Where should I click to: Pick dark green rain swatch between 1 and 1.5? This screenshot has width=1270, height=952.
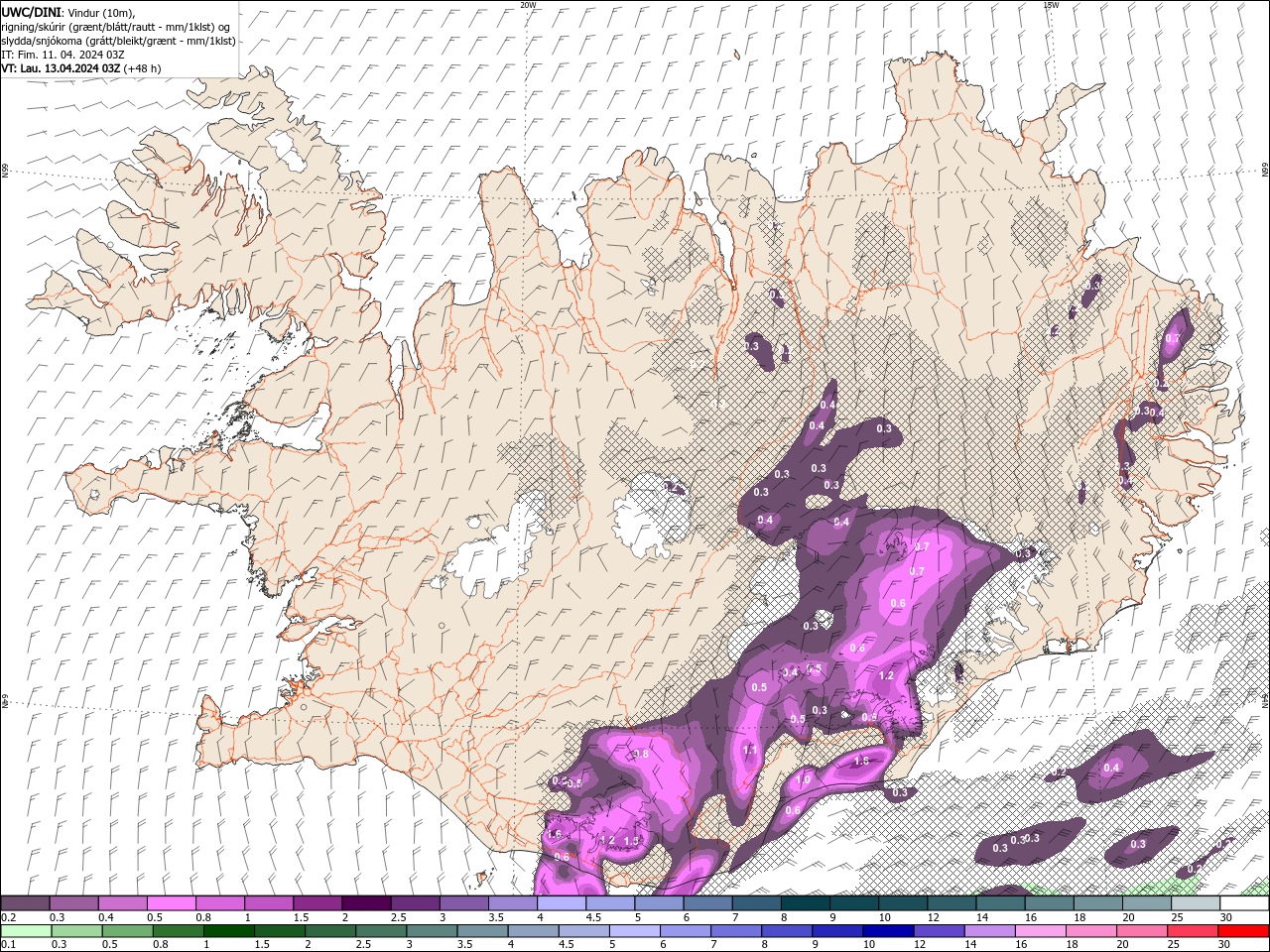pos(228,931)
